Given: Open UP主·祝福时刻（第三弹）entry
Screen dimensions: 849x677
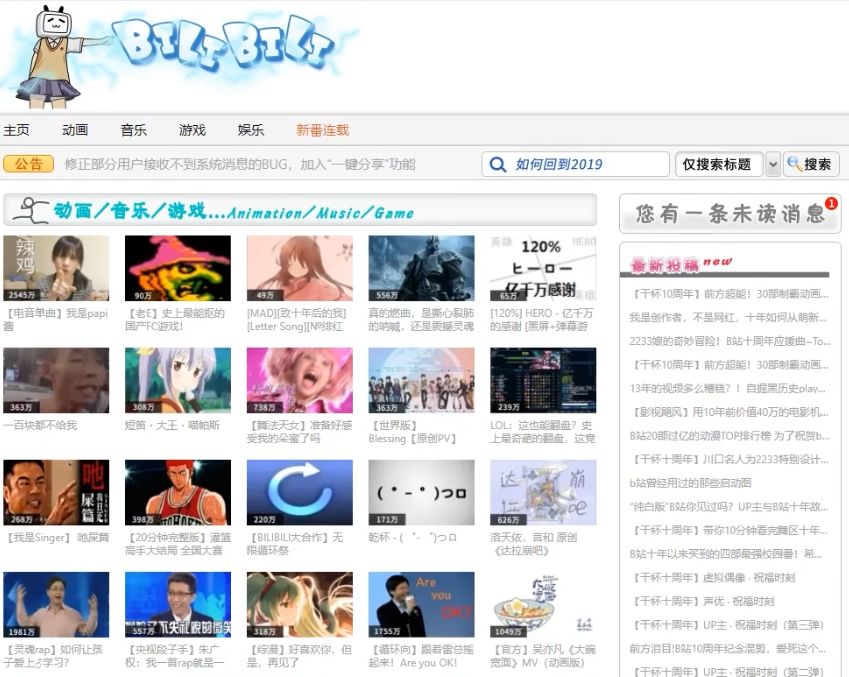Looking at the screenshot, I should (x=727, y=625).
